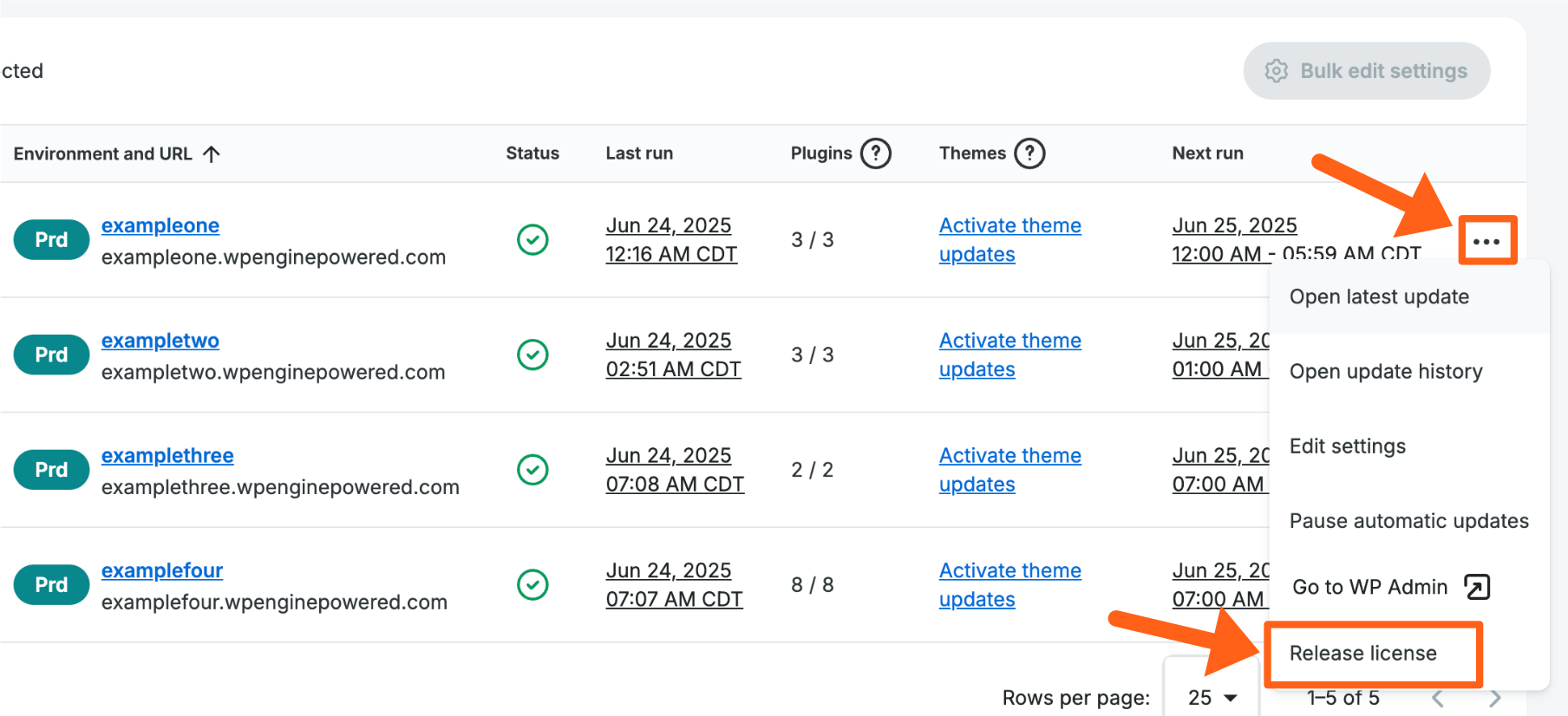Click the Themes help question mark icon

pos(1029,153)
